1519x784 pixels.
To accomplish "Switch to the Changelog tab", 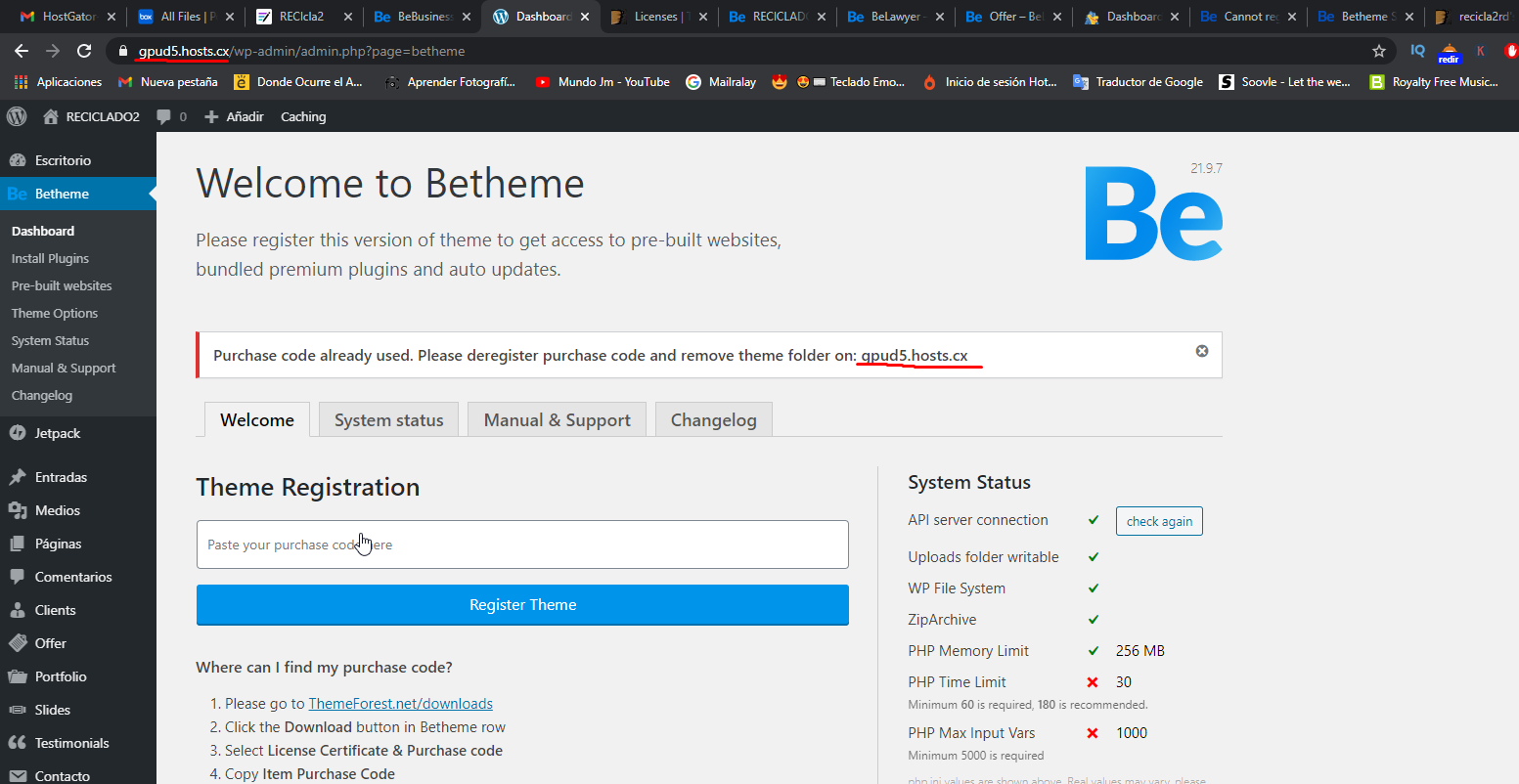I will pyautogui.click(x=714, y=419).
